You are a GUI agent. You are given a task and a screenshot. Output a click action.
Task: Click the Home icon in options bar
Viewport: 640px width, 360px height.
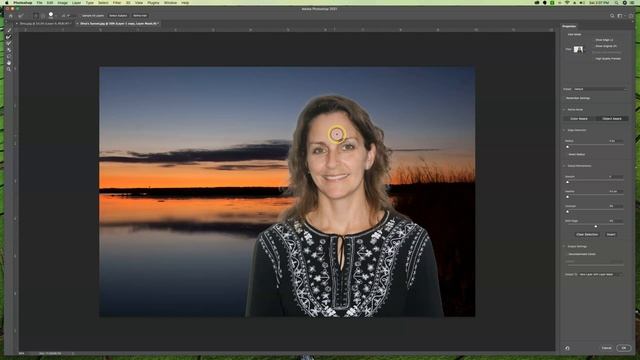11,16
